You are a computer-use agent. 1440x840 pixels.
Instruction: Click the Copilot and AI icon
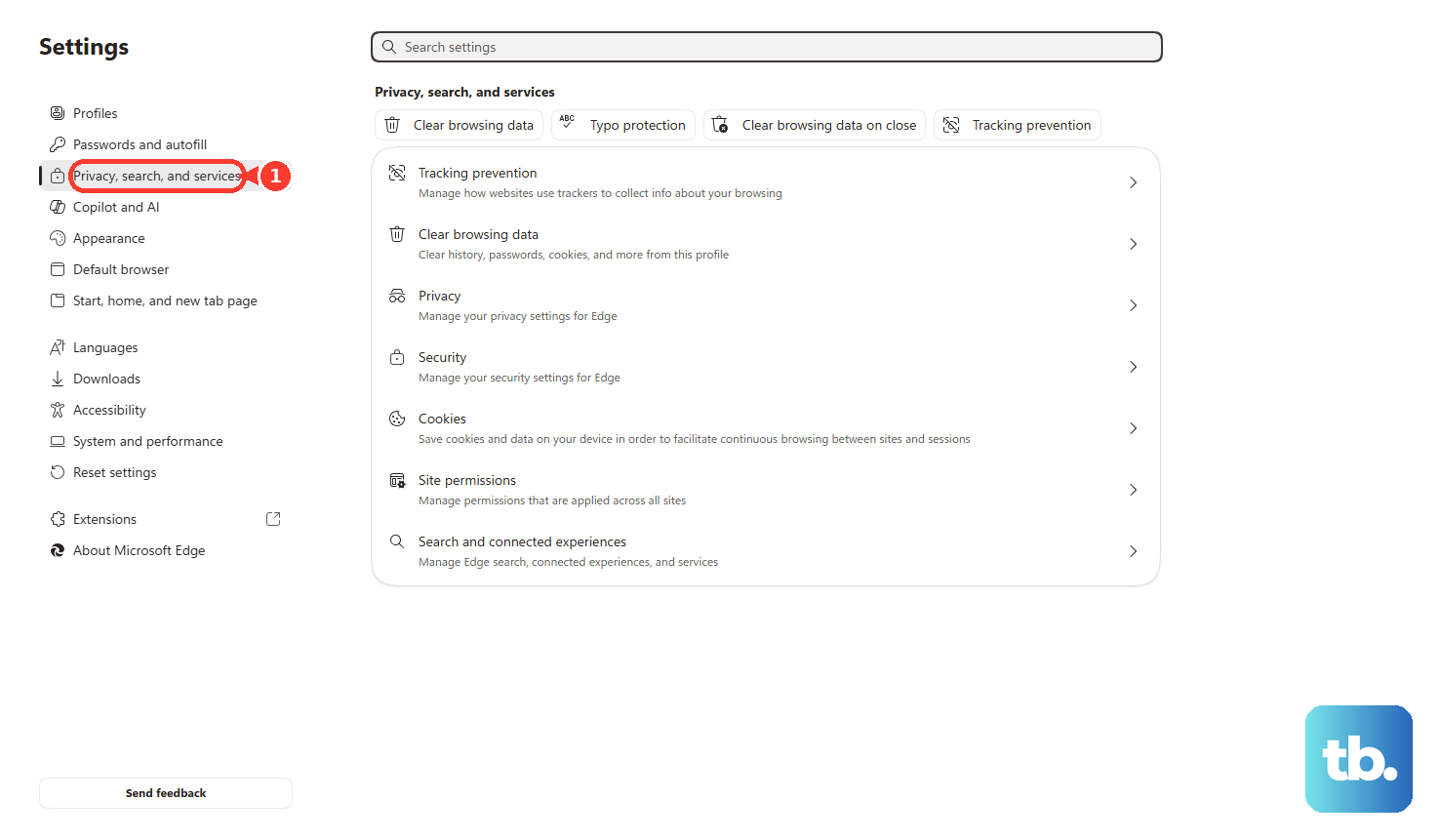coord(58,207)
